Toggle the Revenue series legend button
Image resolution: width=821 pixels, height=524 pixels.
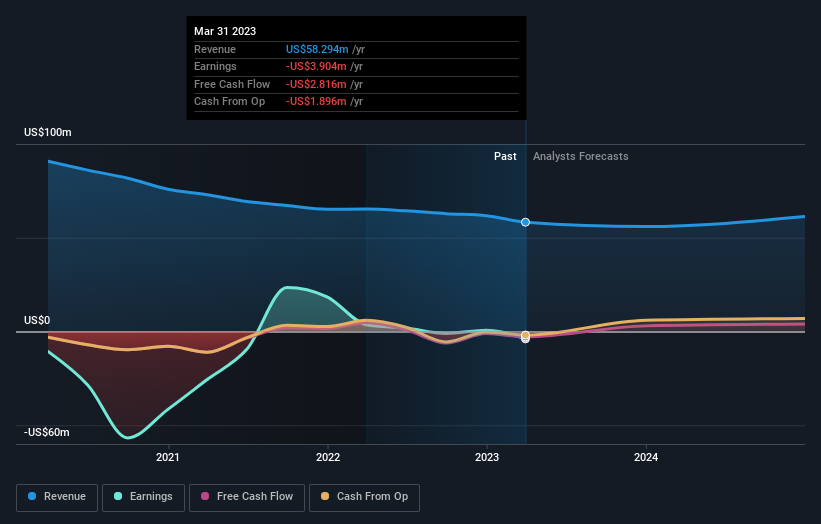pyautogui.click(x=57, y=497)
